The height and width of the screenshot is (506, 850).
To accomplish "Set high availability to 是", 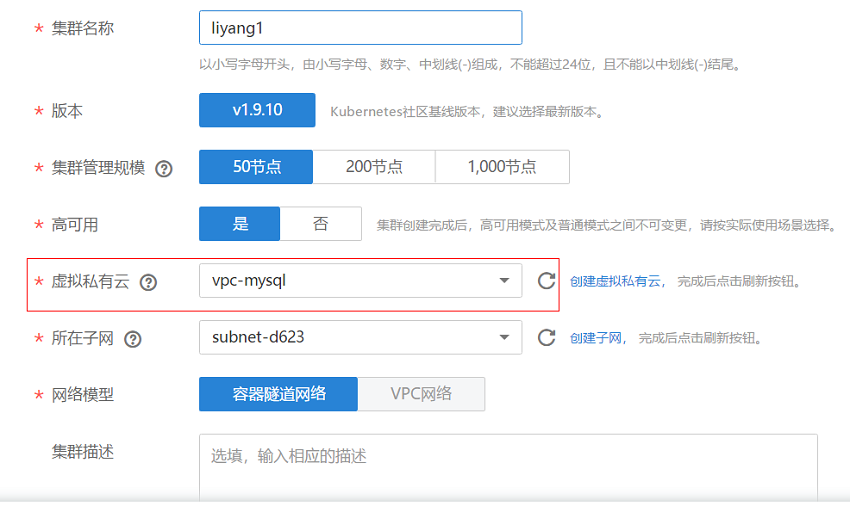I will tap(240, 223).
